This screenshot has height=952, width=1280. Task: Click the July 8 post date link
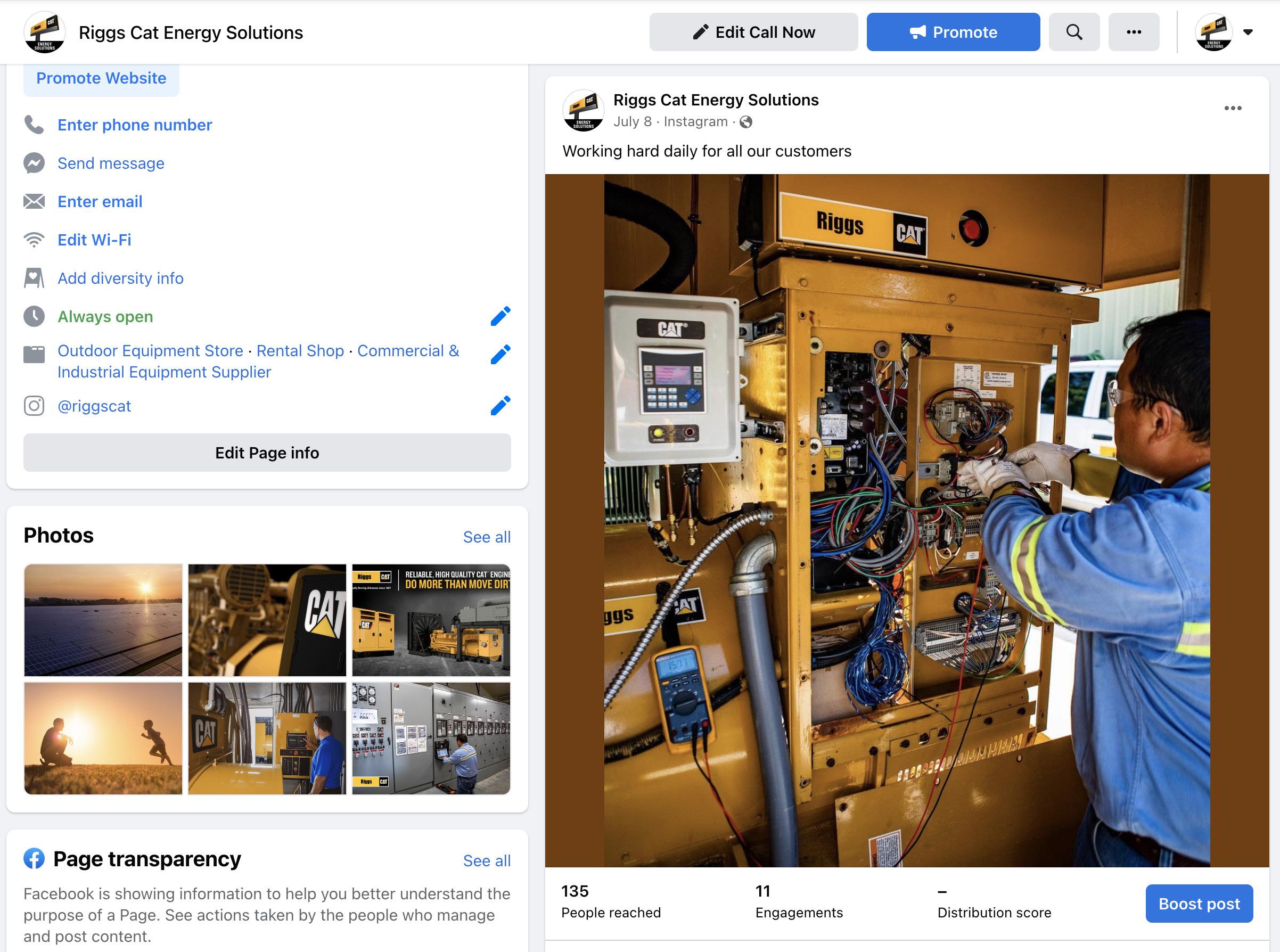coord(632,121)
